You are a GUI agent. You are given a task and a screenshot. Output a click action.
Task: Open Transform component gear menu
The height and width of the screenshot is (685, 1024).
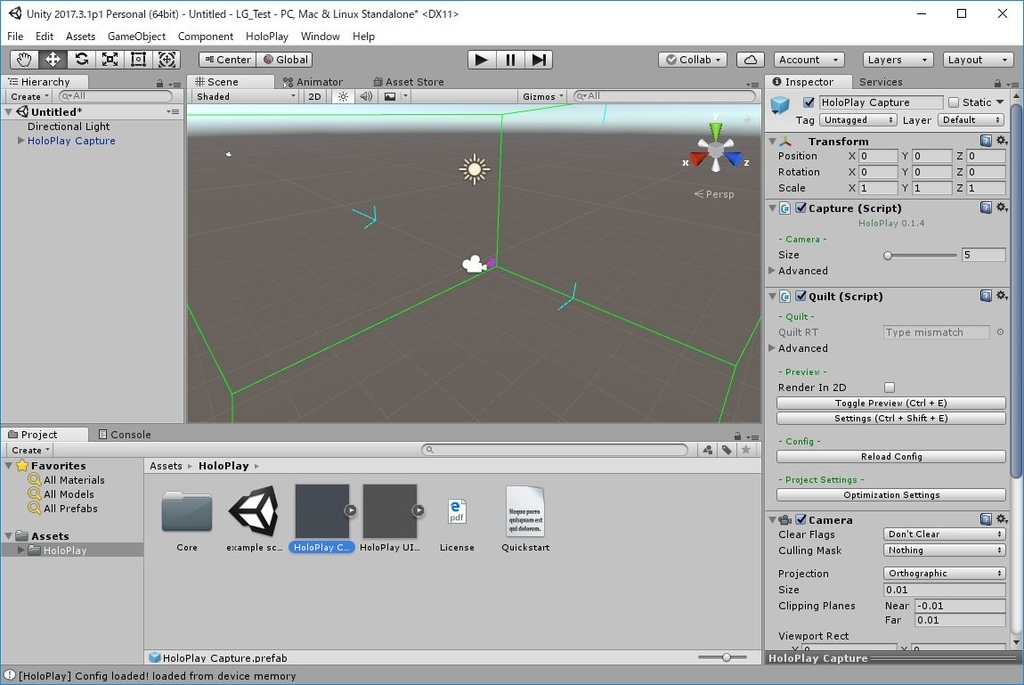[x=1002, y=140]
